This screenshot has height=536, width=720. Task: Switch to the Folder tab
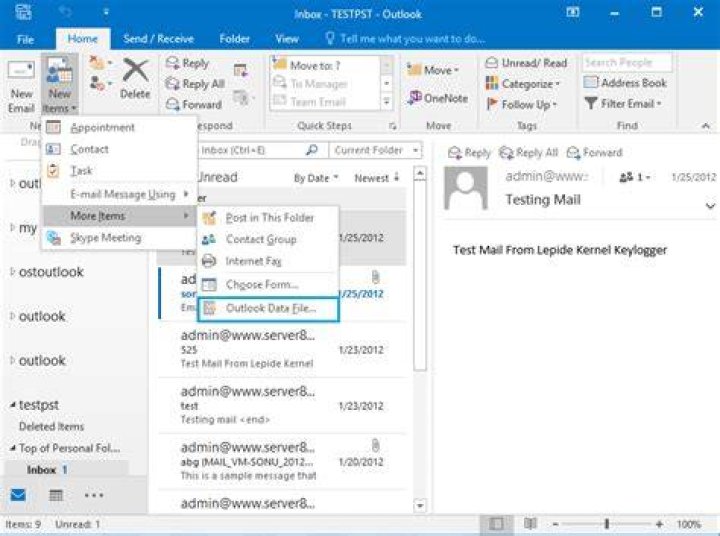tap(234, 39)
